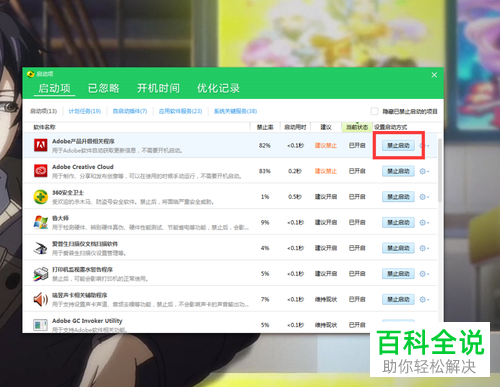Open gear options for Adobe Creative Cloud
The height and width of the screenshot is (387, 500).
(x=424, y=171)
